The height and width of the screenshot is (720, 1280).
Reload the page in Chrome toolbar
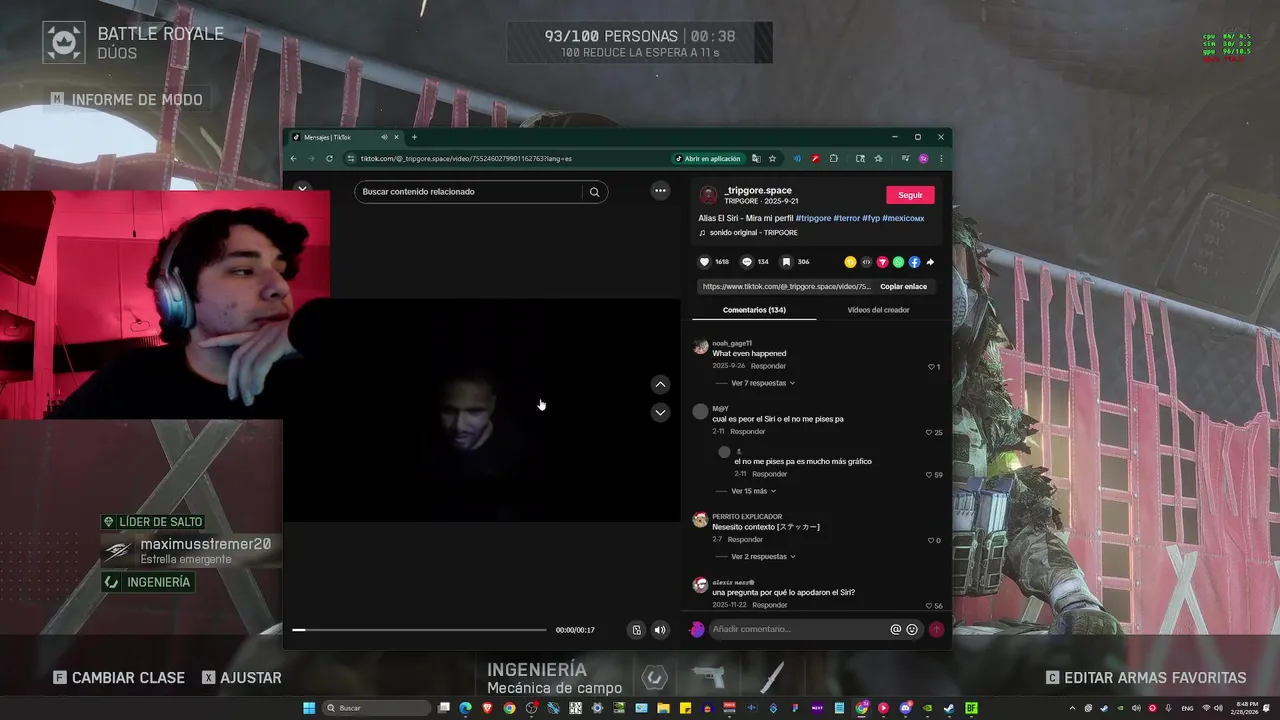(329, 158)
